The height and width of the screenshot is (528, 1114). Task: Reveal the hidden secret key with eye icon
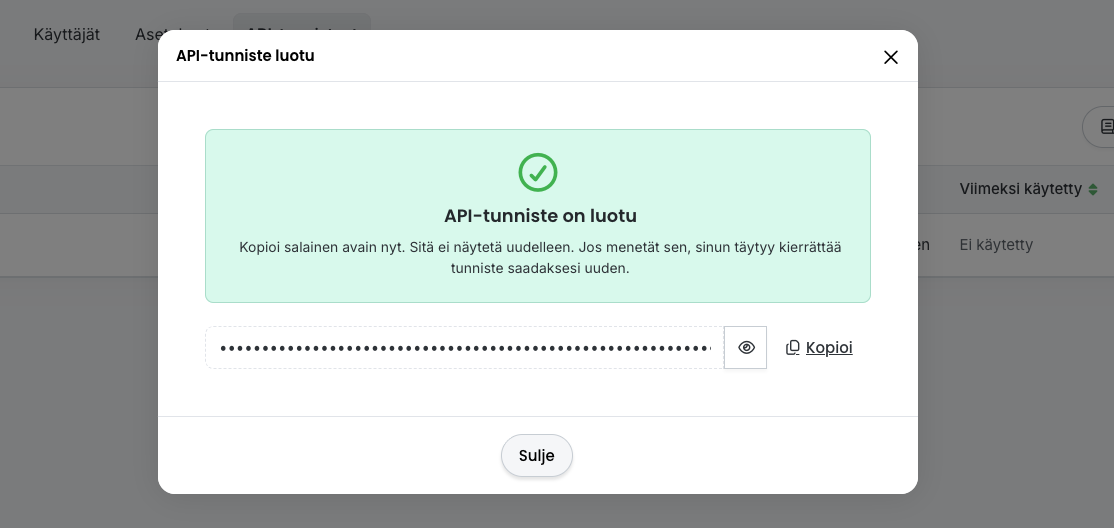click(x=745, y=347)
